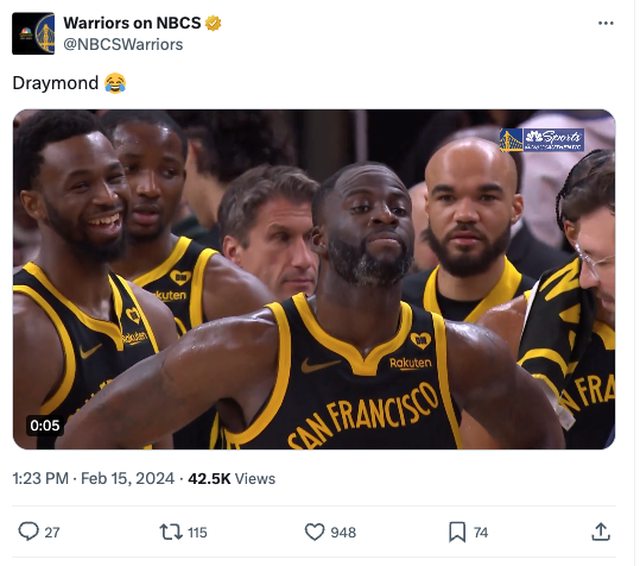Screen dimensions: 640x566
Task: Click the 0:05 video duration badge
Action: click(45, 425)
